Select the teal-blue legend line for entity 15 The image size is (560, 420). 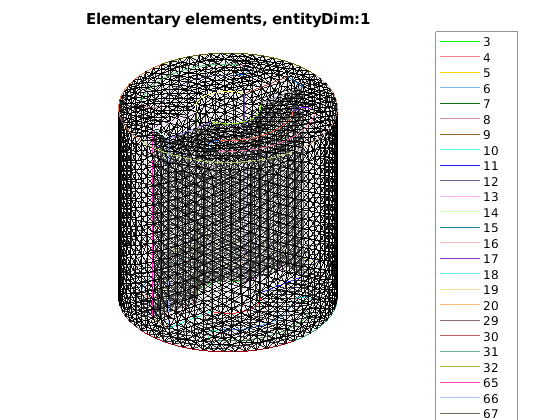[460, 228]
